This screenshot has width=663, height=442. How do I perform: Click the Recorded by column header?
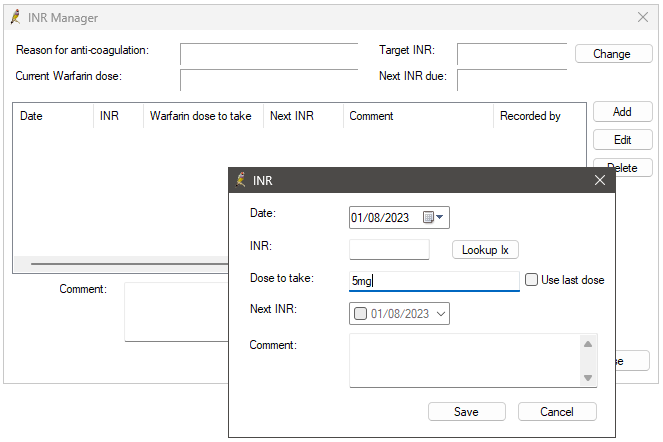click(540, 115)
